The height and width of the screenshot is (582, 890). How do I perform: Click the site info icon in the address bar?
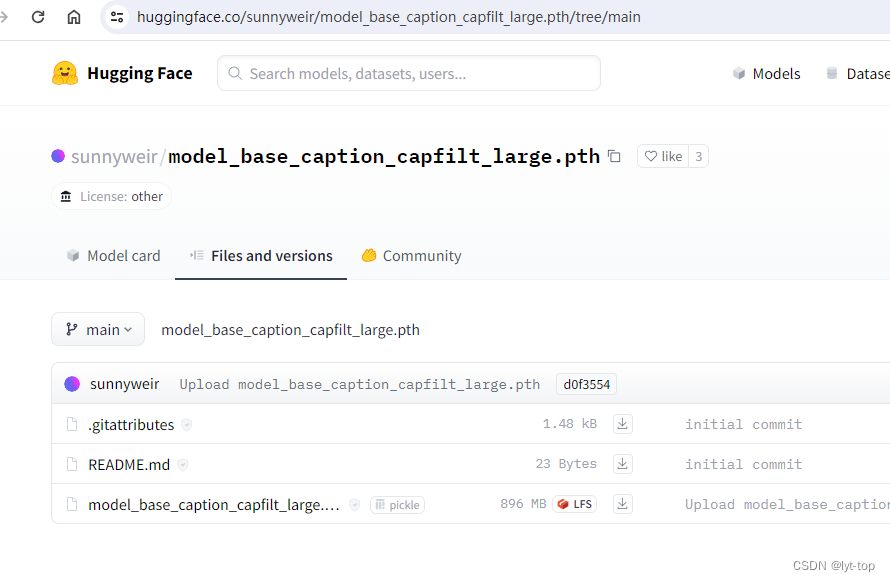(117, 17)
